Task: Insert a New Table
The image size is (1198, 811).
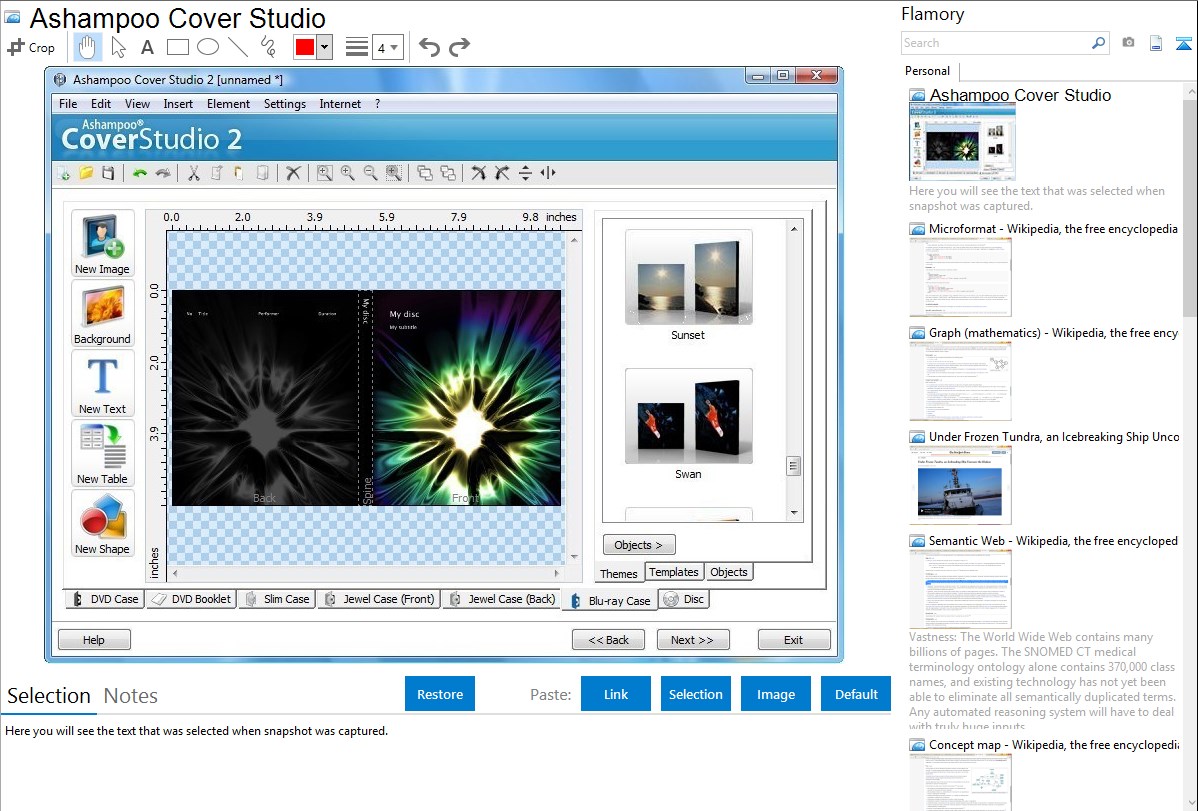Action: tap(102, 453)
